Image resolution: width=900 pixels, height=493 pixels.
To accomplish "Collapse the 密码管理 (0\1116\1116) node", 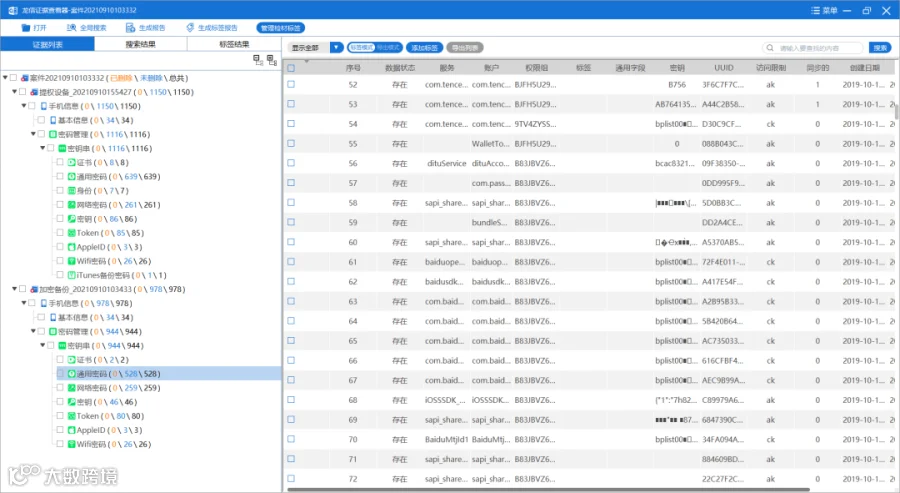I will (33, 134).
